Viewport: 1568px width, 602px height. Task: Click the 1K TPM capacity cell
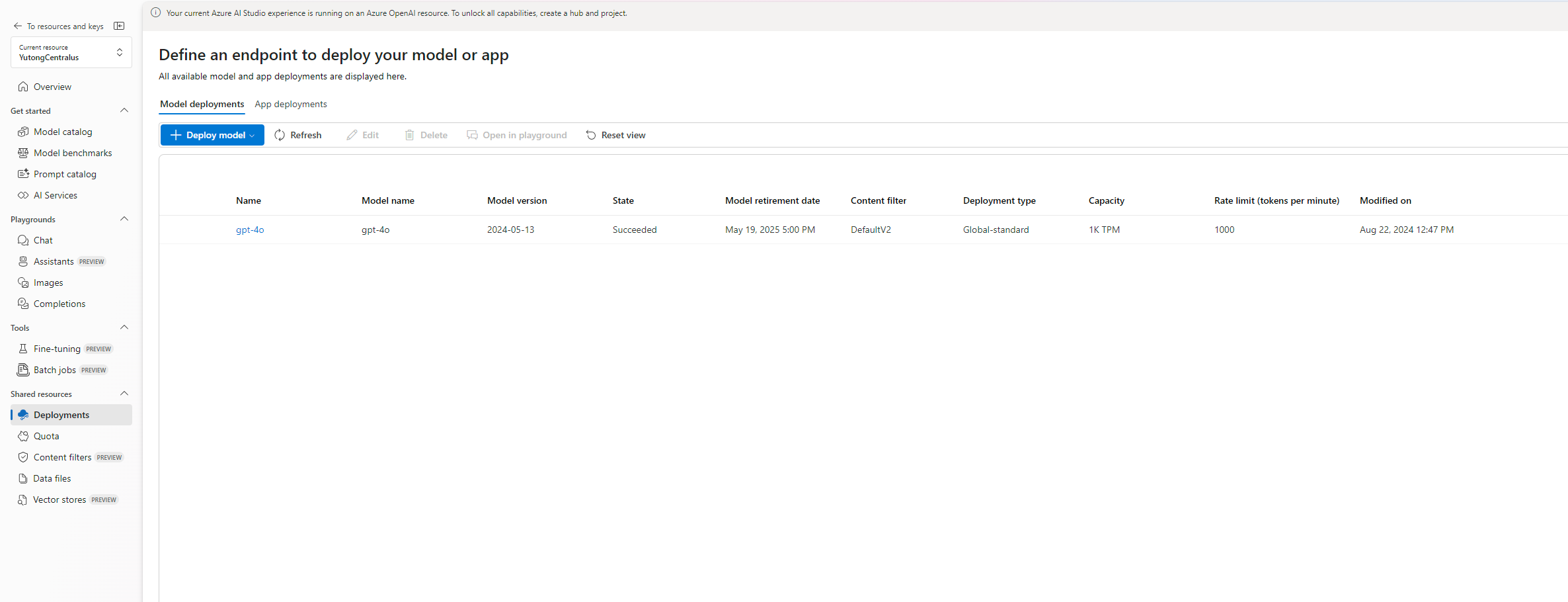point(1104,230)
